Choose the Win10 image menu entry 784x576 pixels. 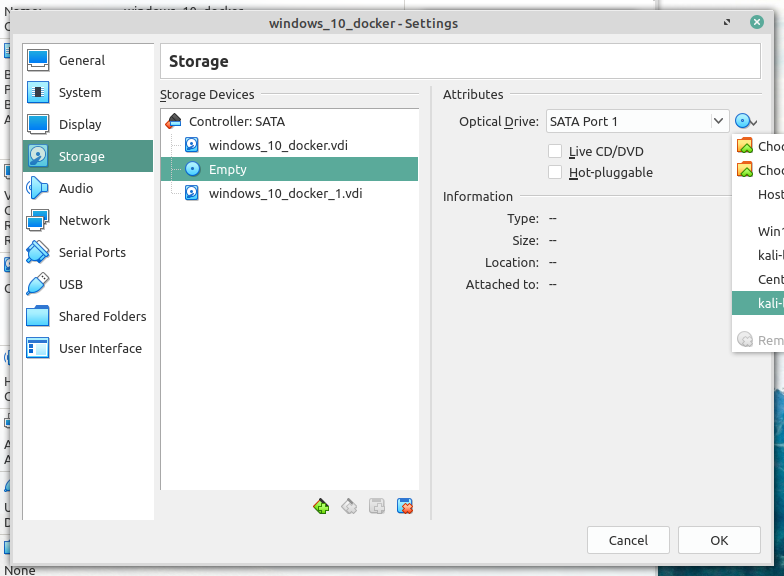[758, 232]
